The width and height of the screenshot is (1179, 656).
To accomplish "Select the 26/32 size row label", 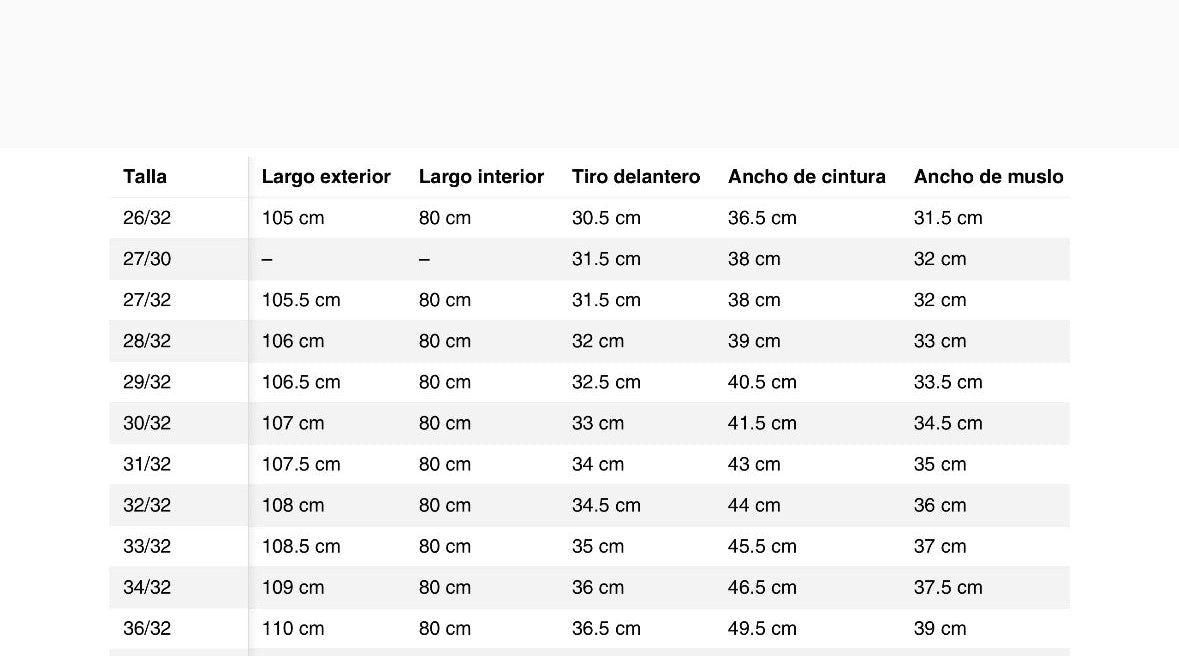I will click(x=147, y=218).
